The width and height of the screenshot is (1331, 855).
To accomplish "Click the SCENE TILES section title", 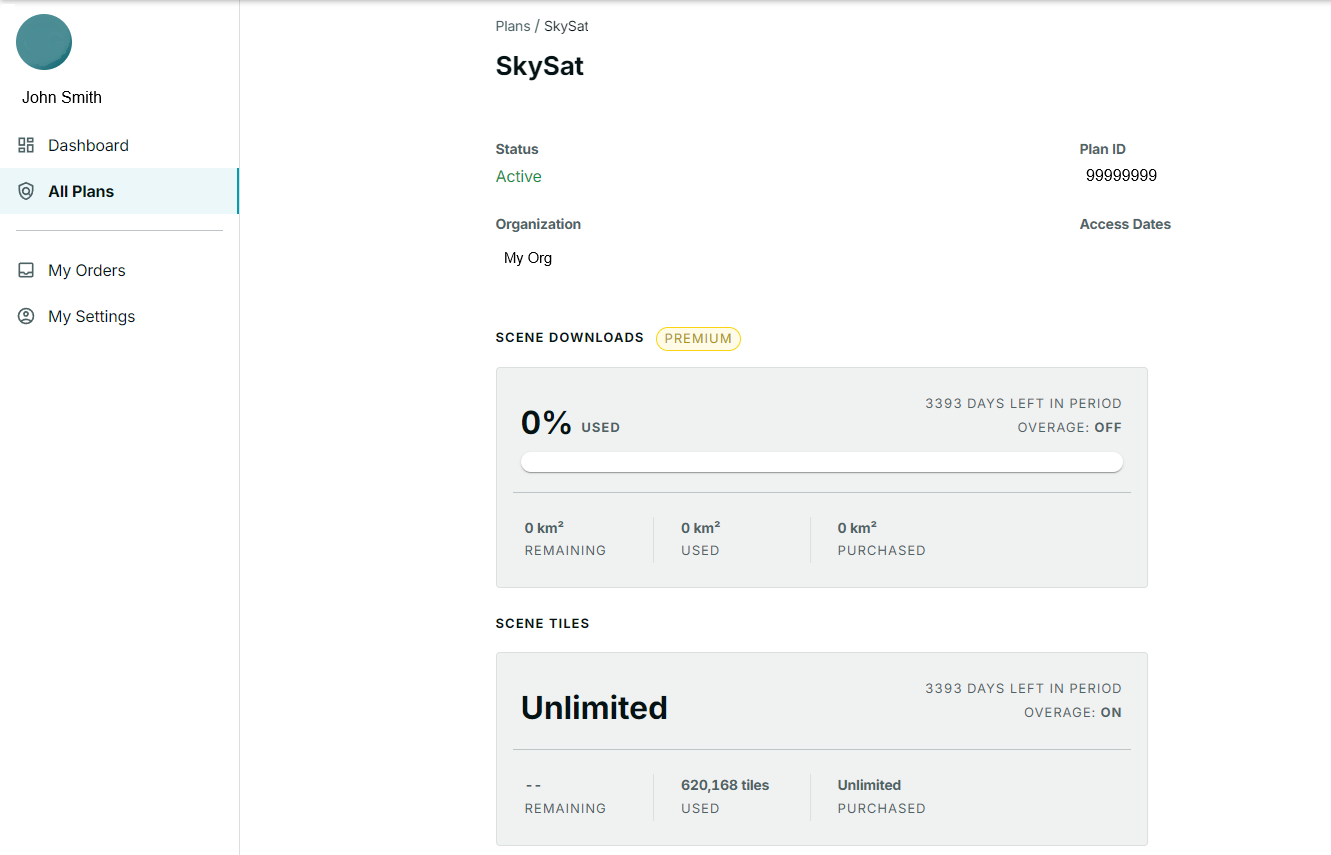I will tap(543, 623).
